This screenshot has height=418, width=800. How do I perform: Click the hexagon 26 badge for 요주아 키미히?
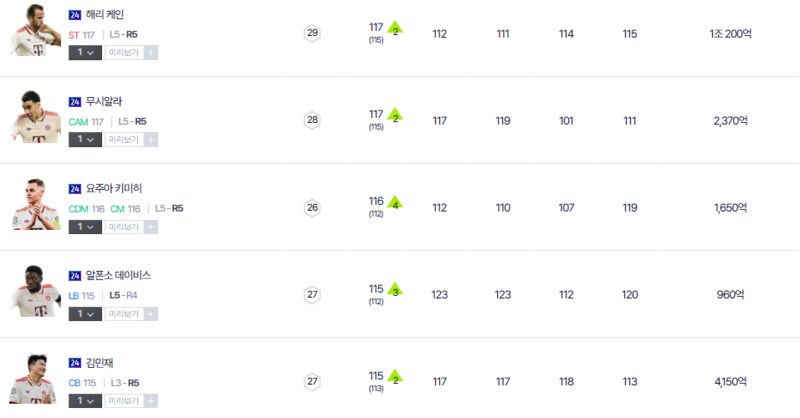(x=312, y=208)
